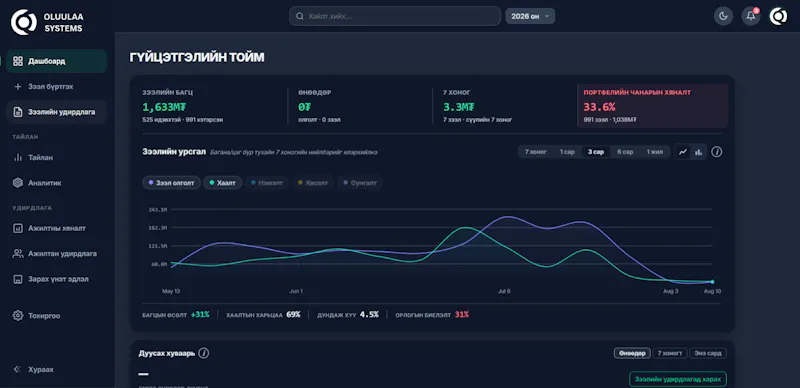Open the Портфелийн чанарын хяналт card

coord(653,106)
